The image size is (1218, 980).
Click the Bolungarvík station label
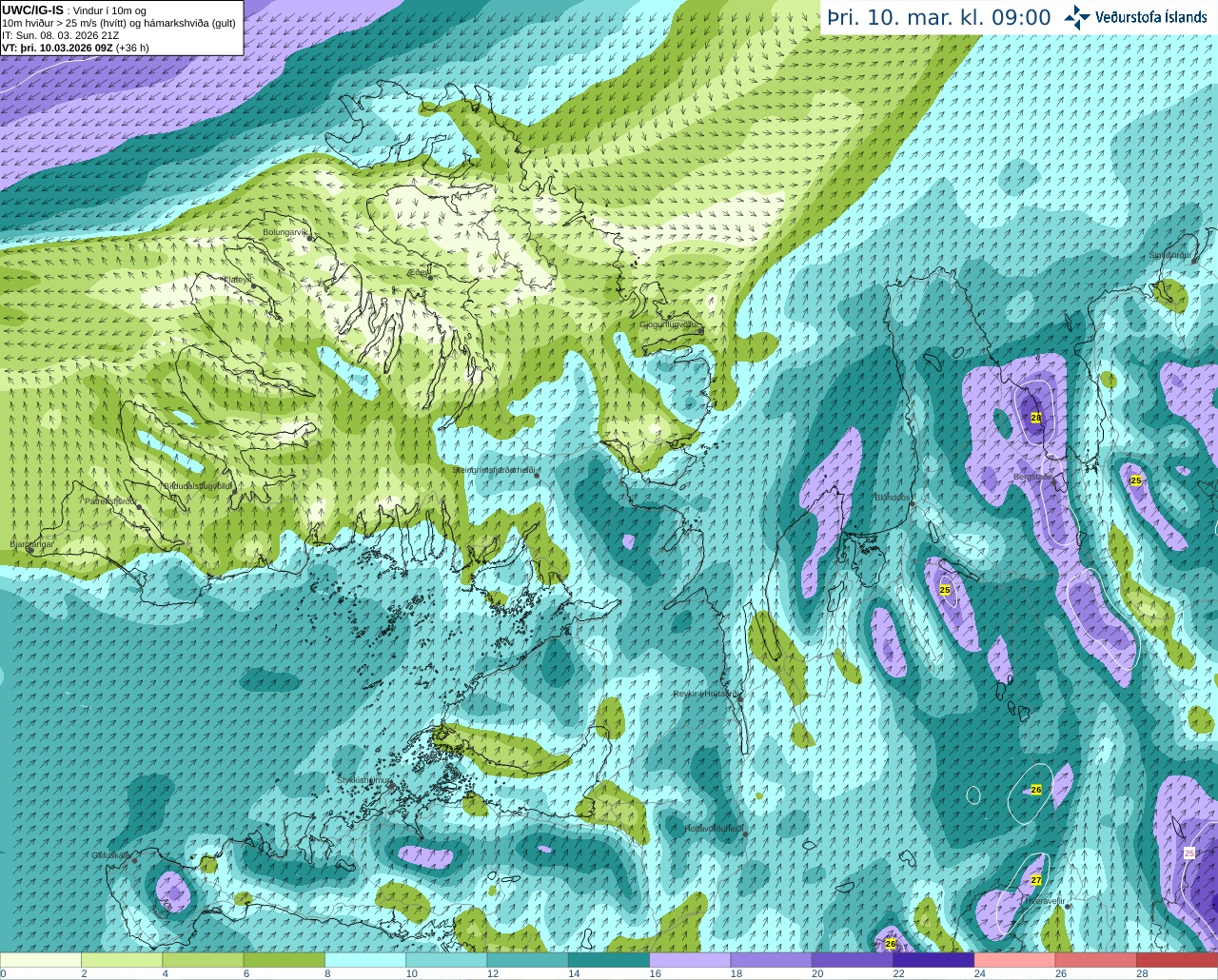(x=285, y=231)
